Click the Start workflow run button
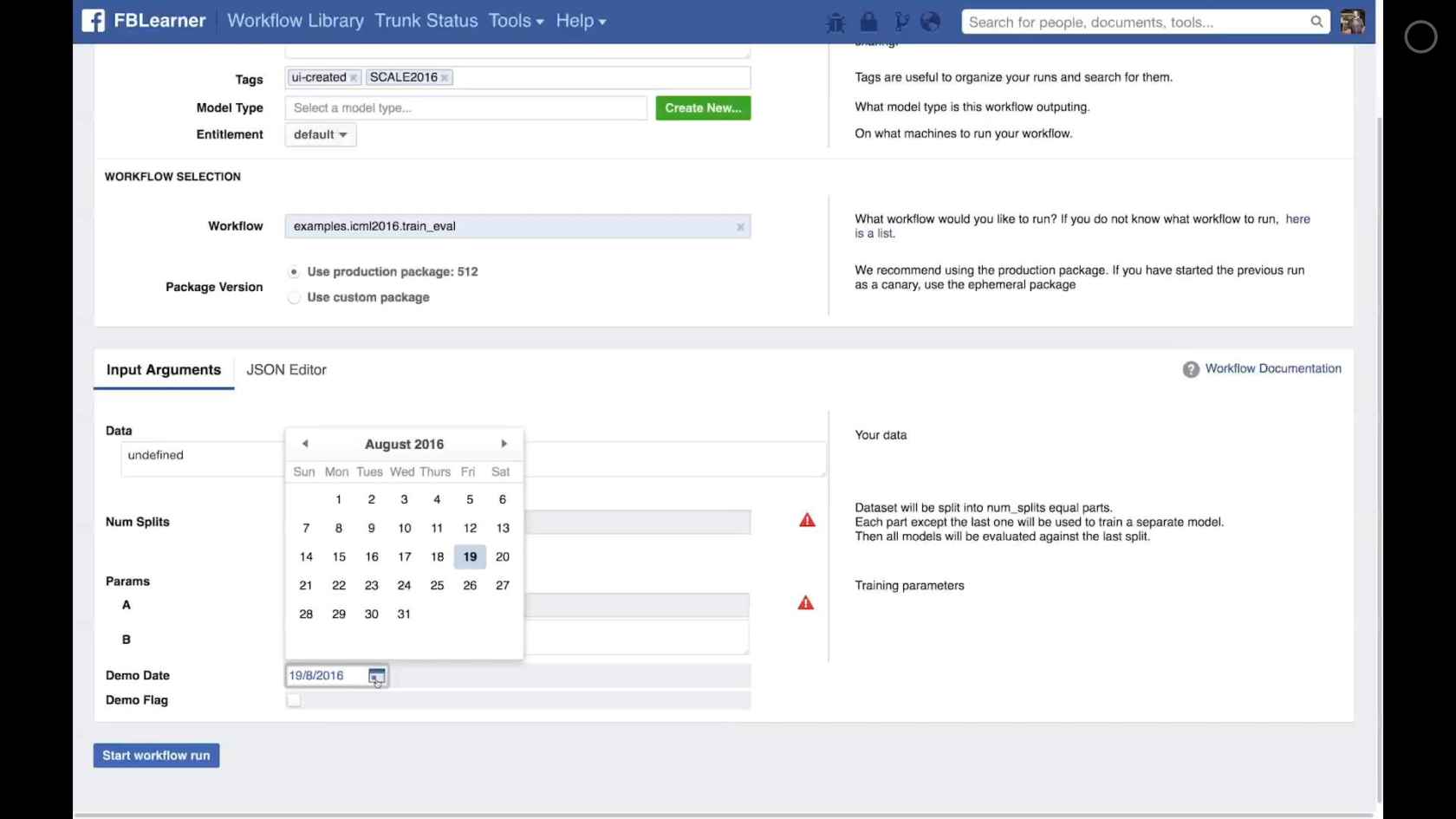The width and height of the screenshot is (1456, 819). click(156, 755)
